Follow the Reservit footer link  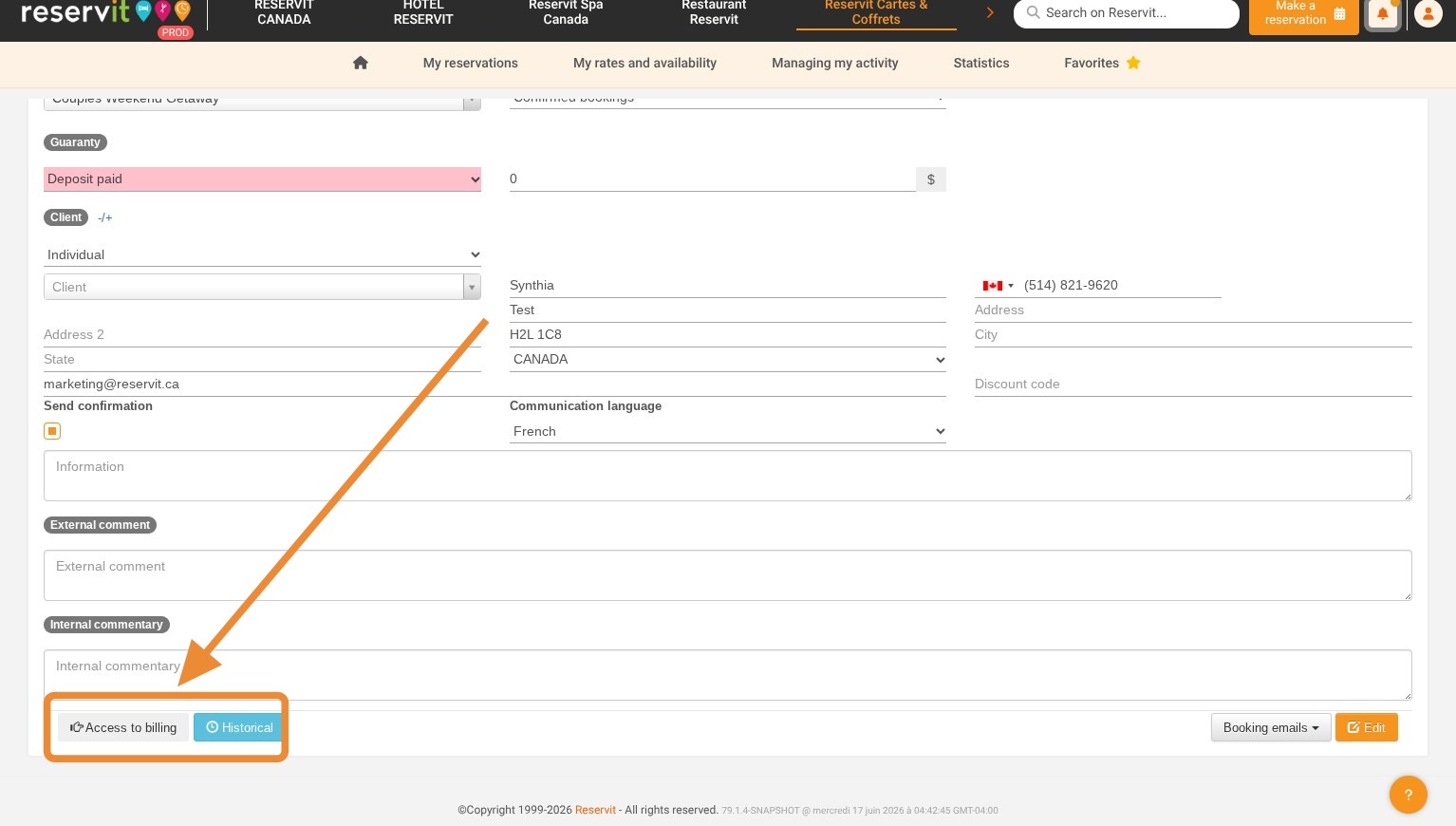pos(595,810)
